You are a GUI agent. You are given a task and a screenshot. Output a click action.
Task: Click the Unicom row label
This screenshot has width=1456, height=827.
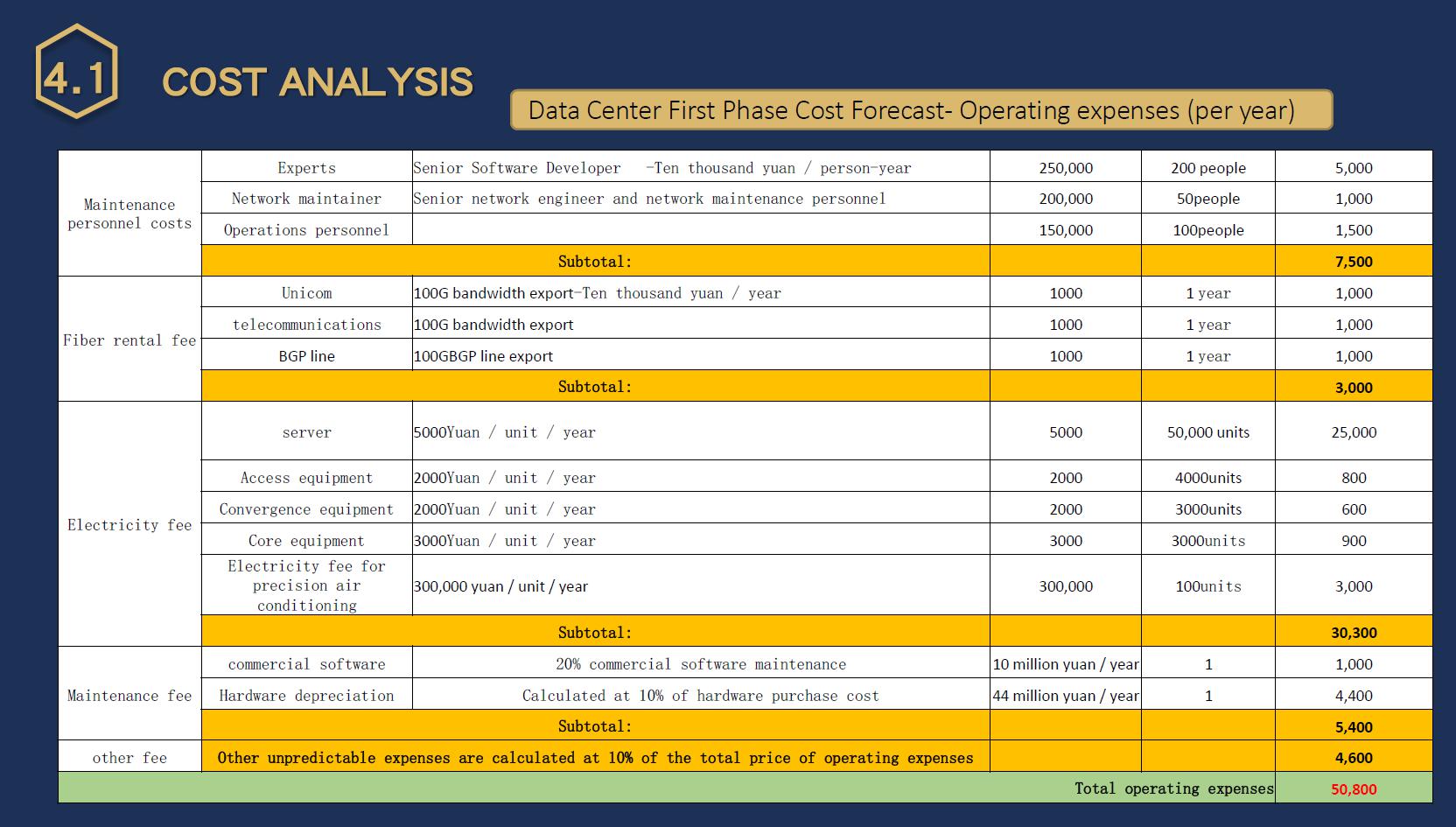click(x=306, y=293)
